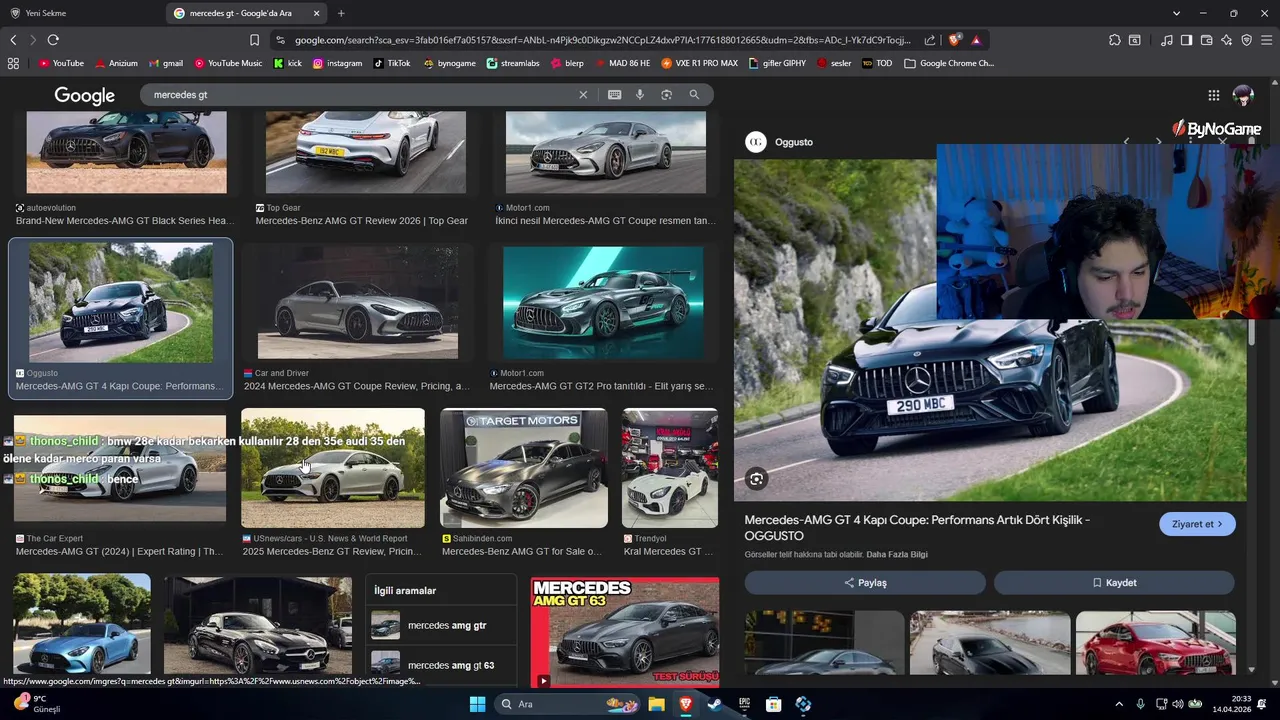Open the red Mercedes related image in preview

tap(1155, 643)
